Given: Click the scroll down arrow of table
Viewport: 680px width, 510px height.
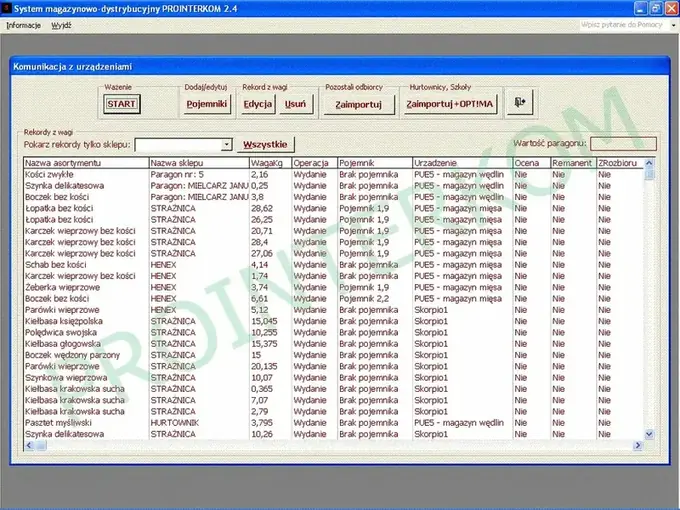Looking at the screenshot, I should (649, 434).
